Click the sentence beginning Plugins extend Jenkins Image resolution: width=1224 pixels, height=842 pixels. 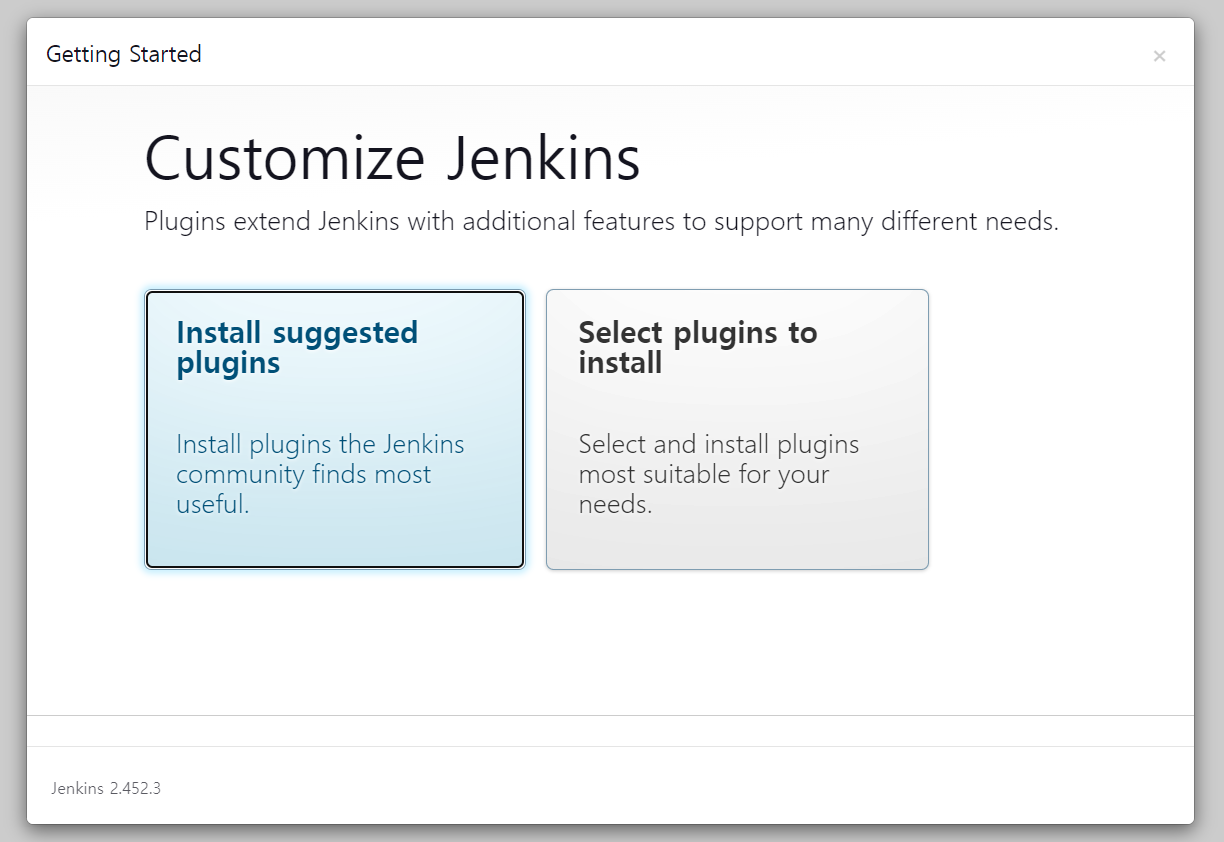tap(601, 221)
